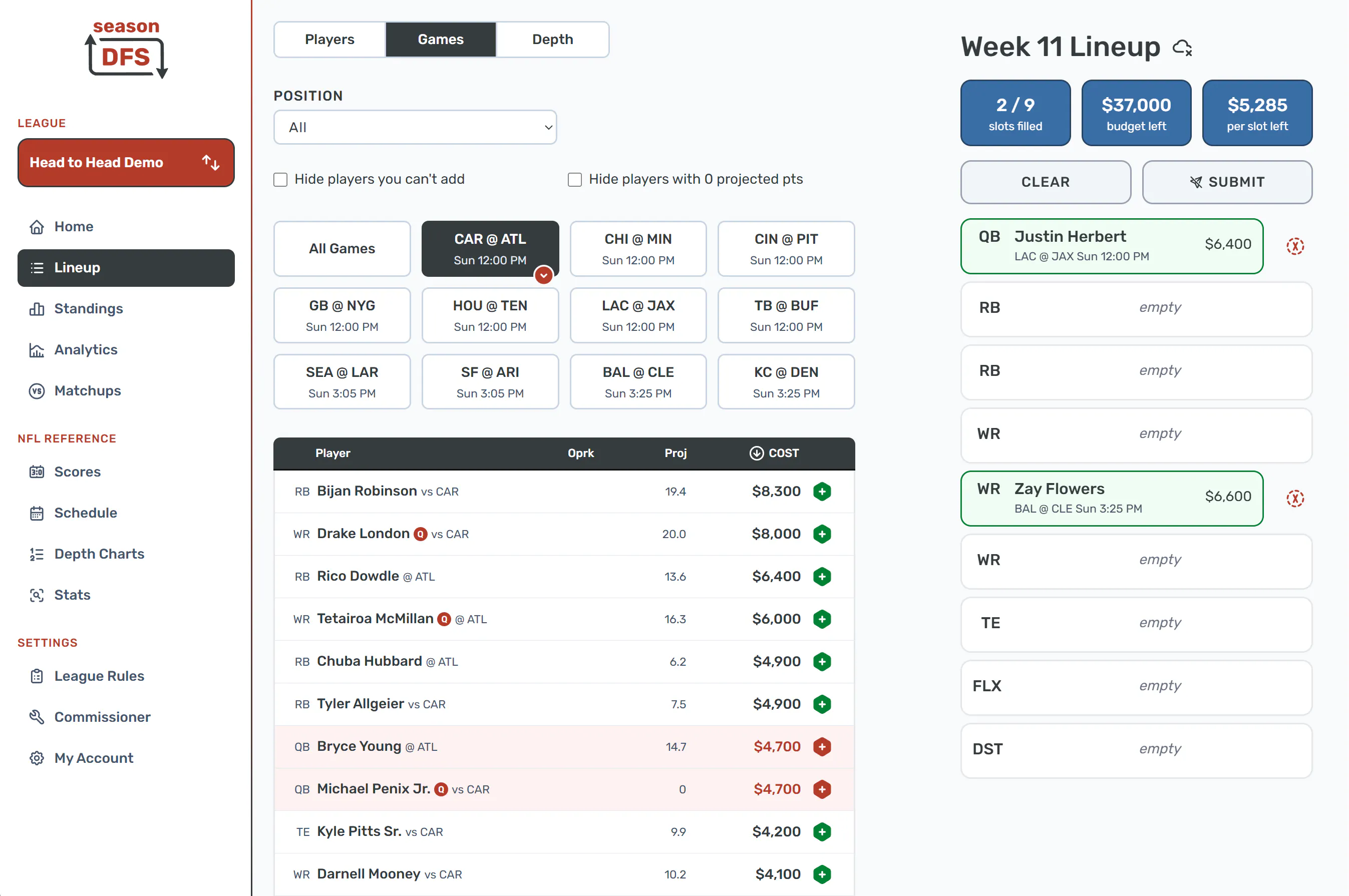The height and width of the screenshot is (896, 1349).
Task: Click Darnell Mooney player name
Action: click(x=369, y=874)
